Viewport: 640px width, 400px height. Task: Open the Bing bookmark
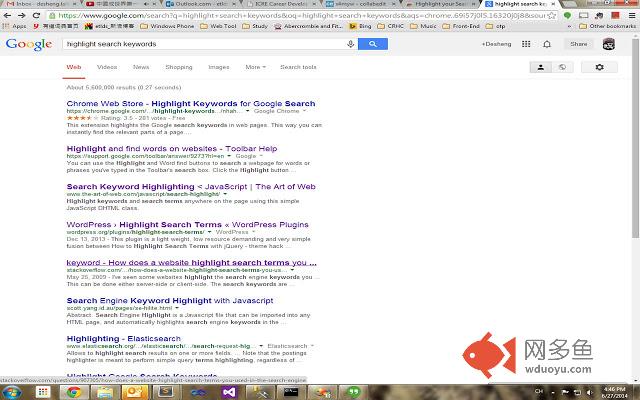click(x=360, y=26)
